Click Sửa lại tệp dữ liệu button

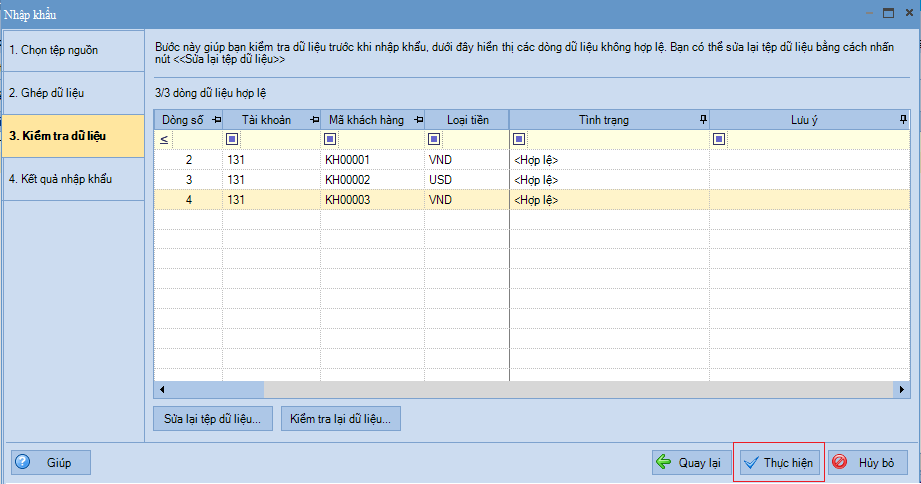pos(213,419)
